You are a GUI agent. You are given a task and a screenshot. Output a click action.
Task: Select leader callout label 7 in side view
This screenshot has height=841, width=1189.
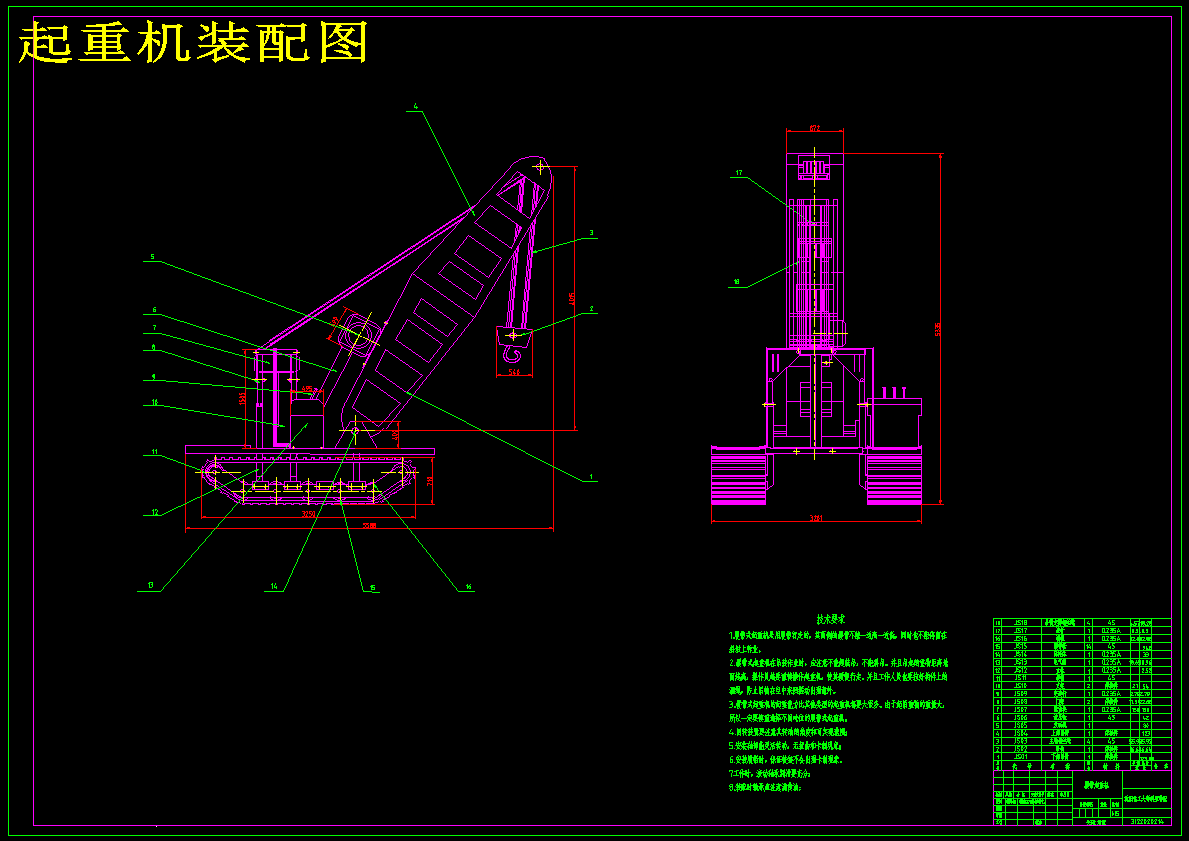pos(154,328)
